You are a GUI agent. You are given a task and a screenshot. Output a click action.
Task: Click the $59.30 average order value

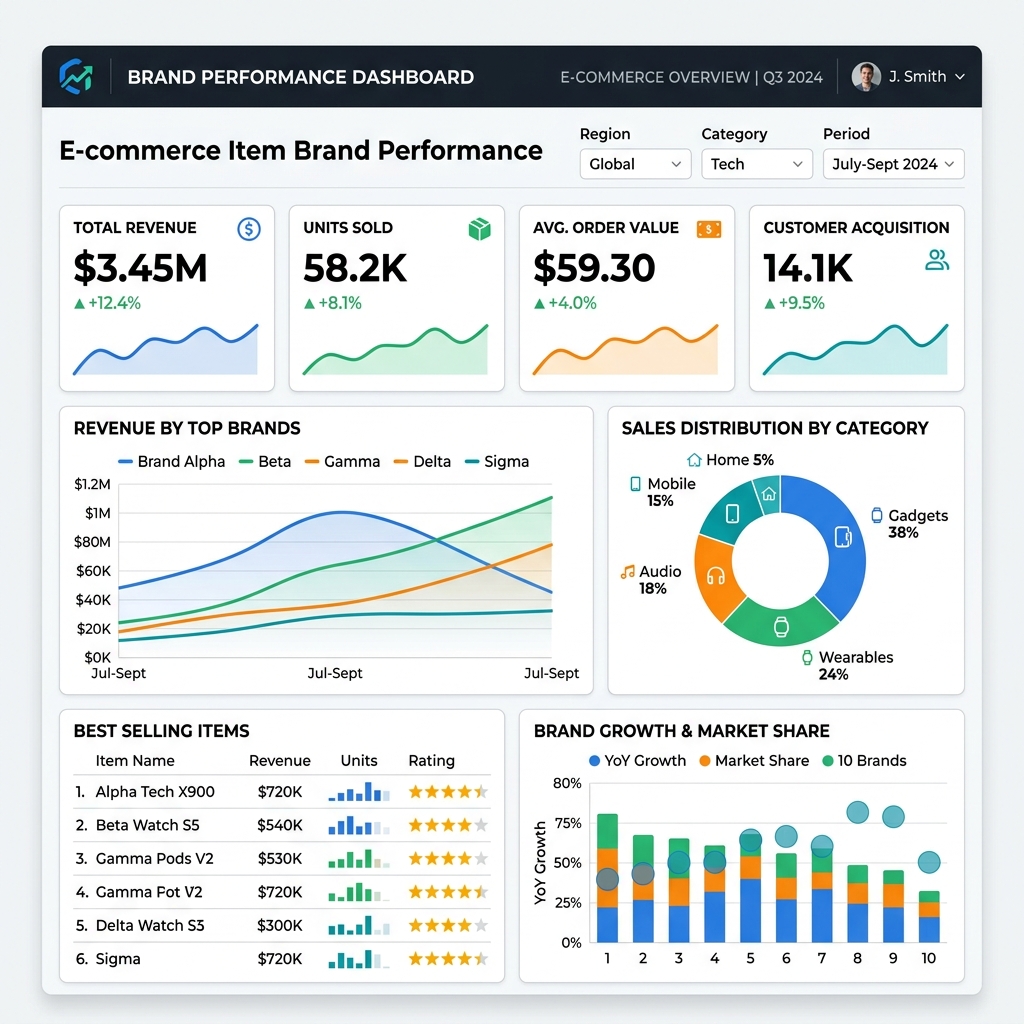point(594,268)
